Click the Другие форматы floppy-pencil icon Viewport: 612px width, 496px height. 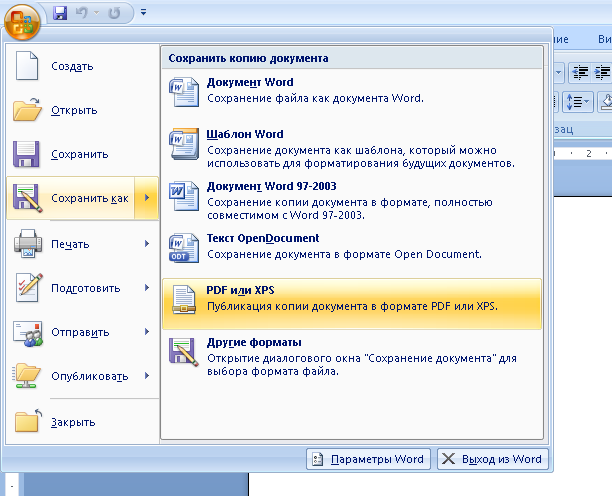click(x=184, y=352)
